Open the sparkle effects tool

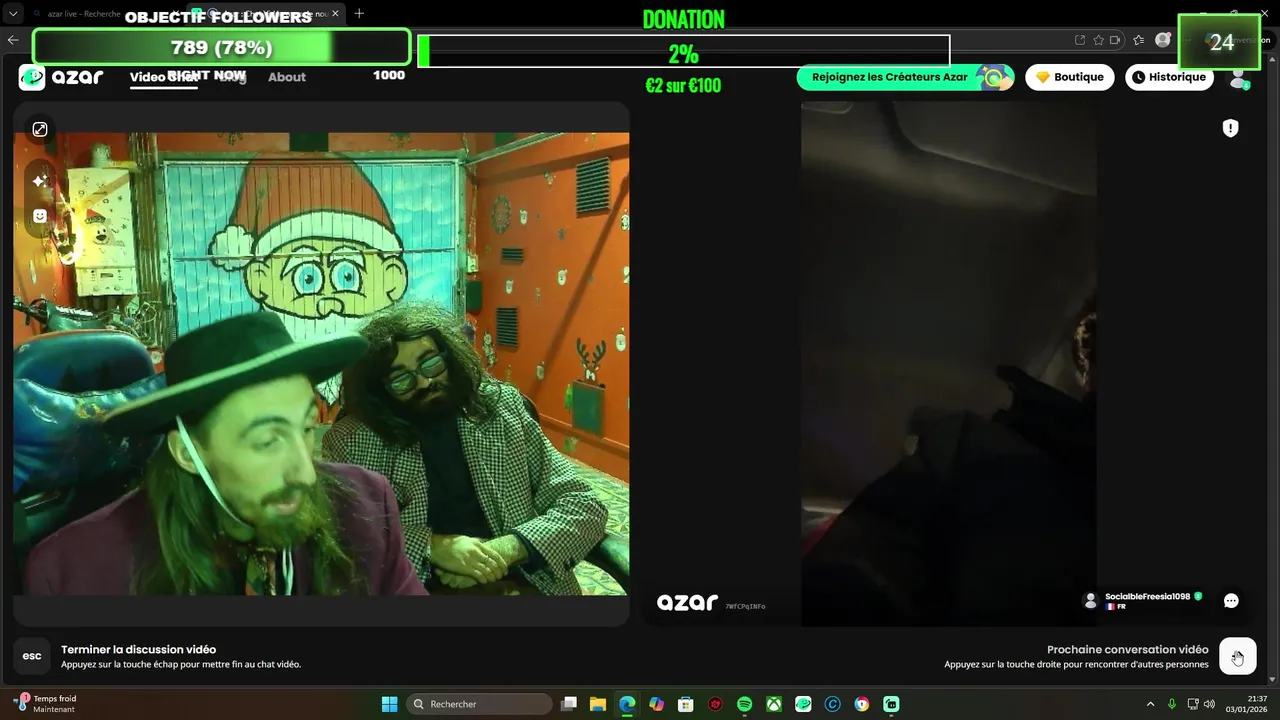click(x=40, y=181)
